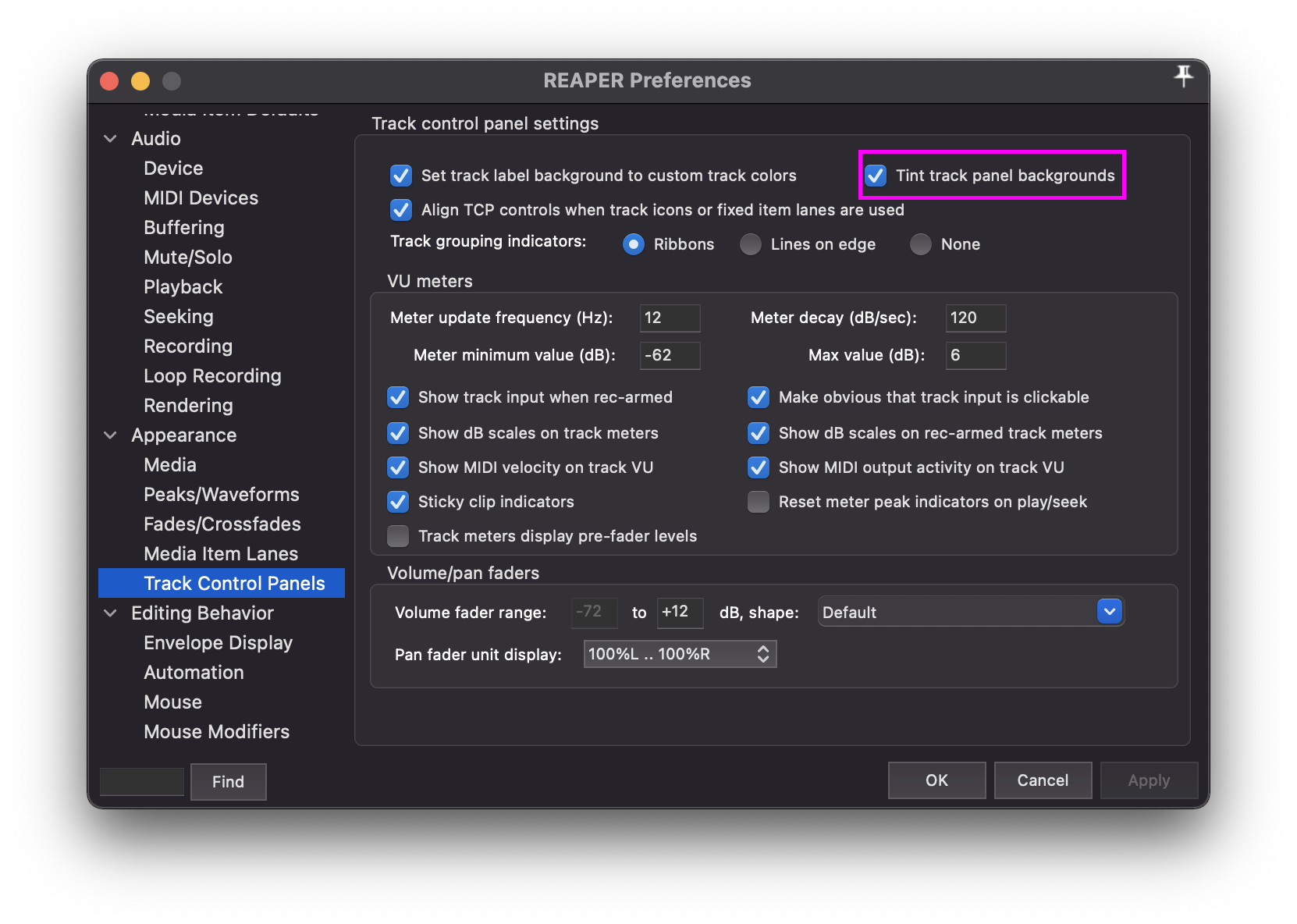Open Rendering preferences page

[x=188, y=406]
